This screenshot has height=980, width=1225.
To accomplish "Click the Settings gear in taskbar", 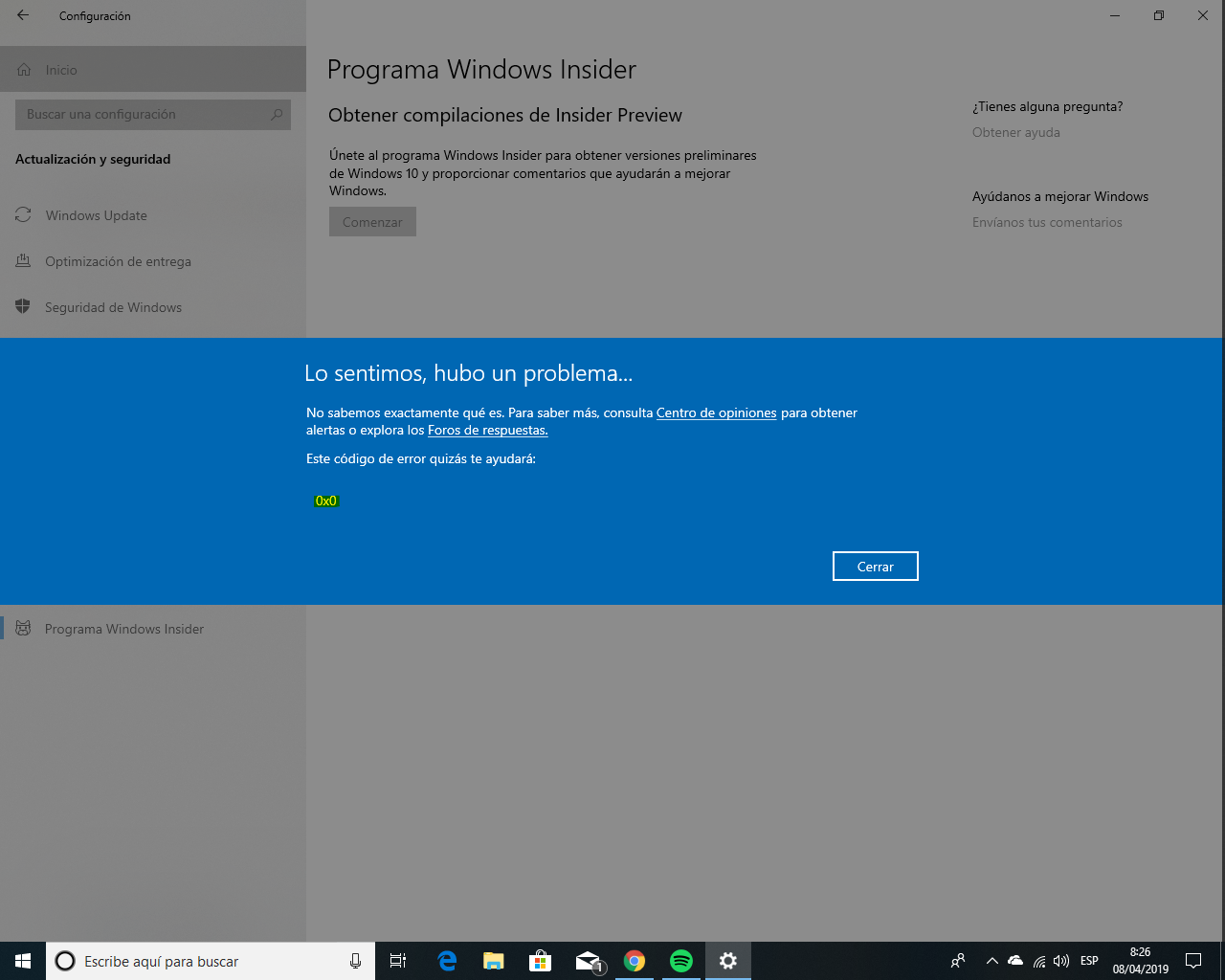I will (x=728, y=961).
